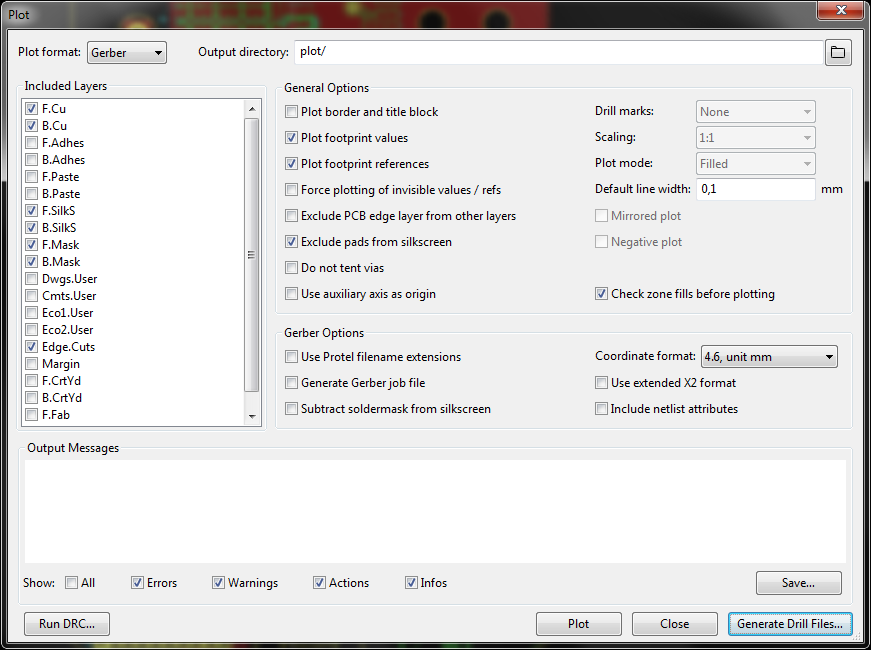Click layer list scrollbar down arrow
Screen dimensions: 871x650
click(252, 417)
